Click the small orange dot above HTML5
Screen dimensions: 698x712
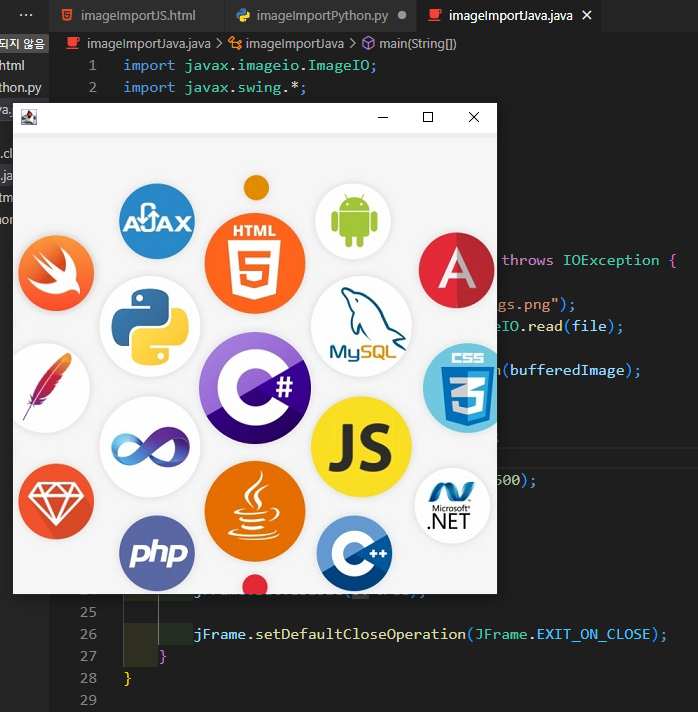[x=256, y=188]
